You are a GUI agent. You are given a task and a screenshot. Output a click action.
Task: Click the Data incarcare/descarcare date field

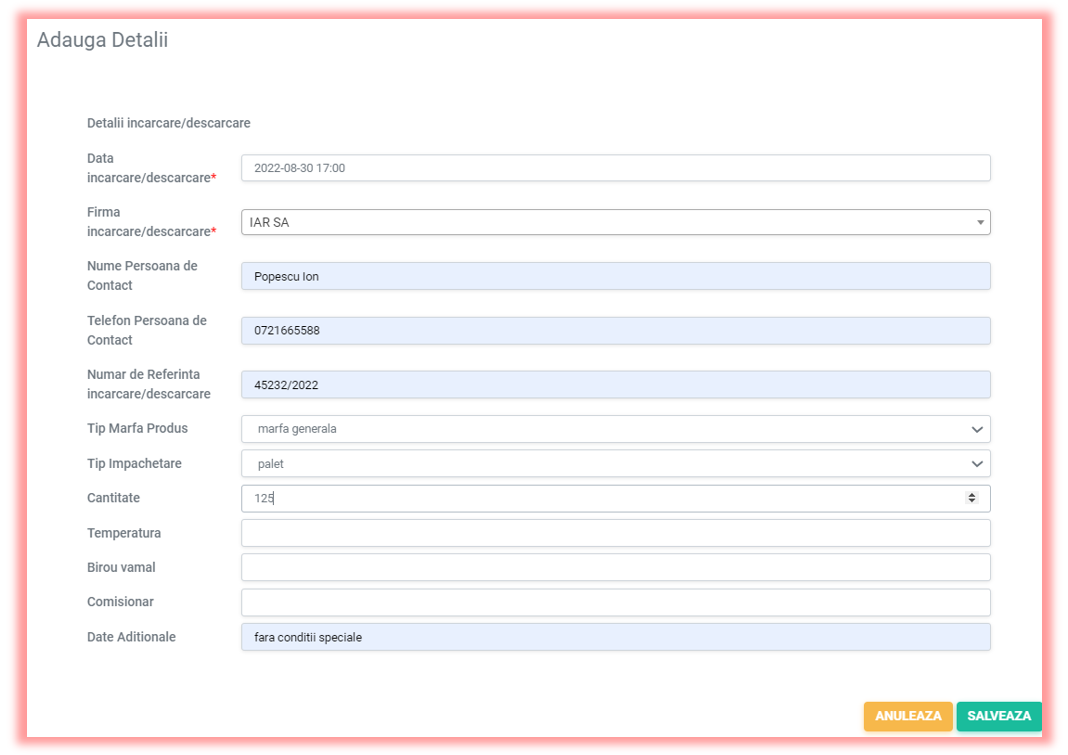coord(615,168)
